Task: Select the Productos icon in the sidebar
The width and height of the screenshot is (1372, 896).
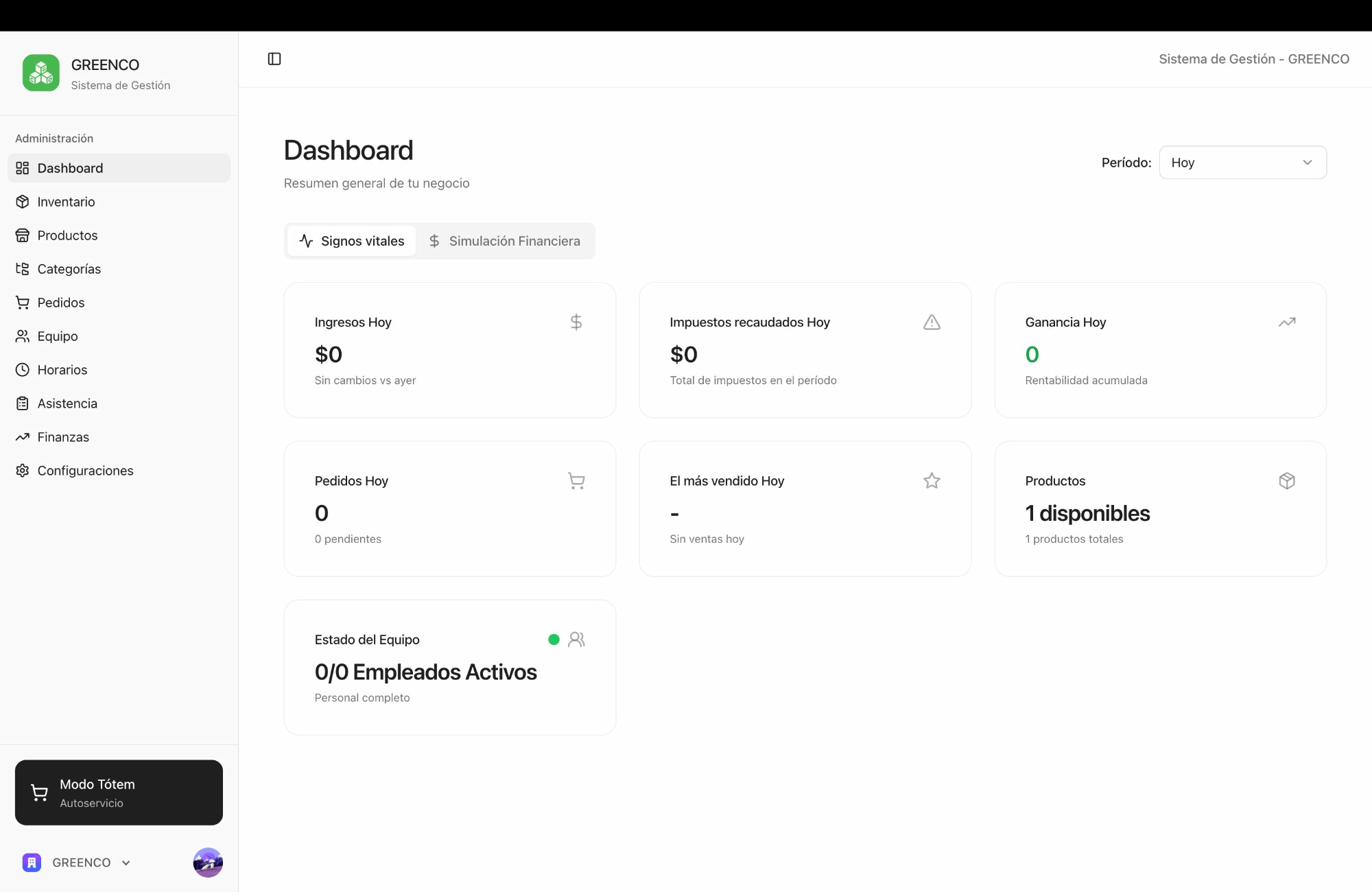Action: (22, 235)
